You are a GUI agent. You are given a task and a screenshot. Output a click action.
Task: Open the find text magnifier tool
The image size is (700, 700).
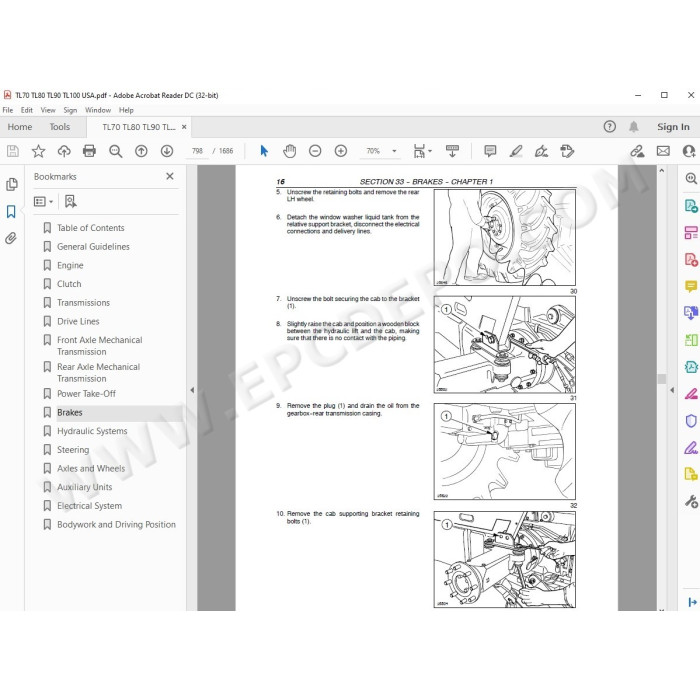coord(116,151)
